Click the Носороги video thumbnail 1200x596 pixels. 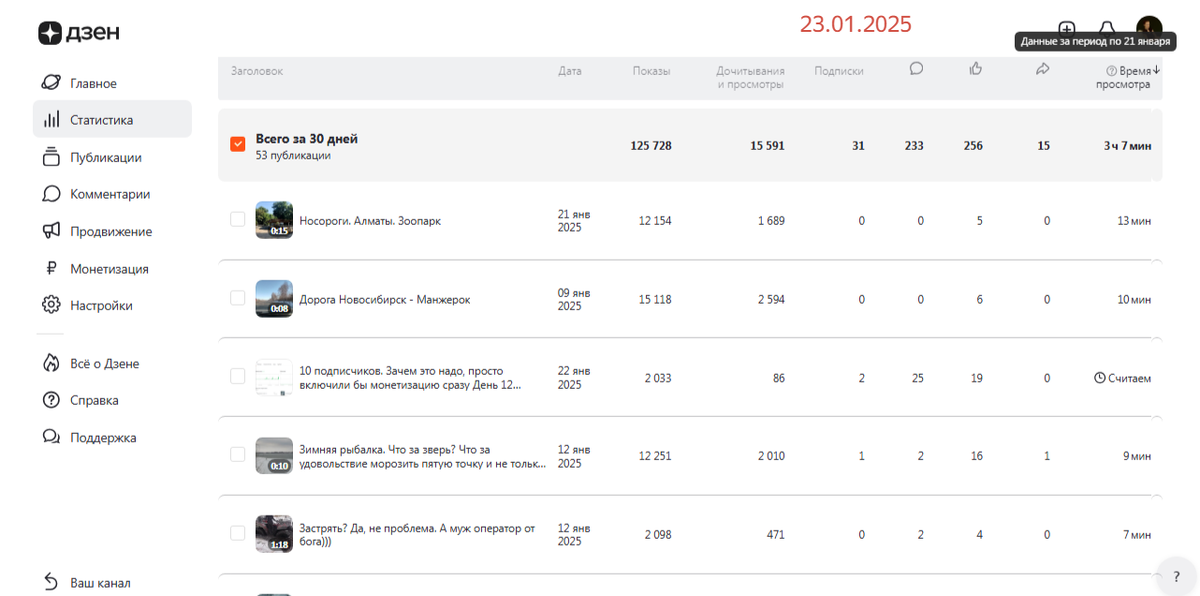[x=274, y=219]
